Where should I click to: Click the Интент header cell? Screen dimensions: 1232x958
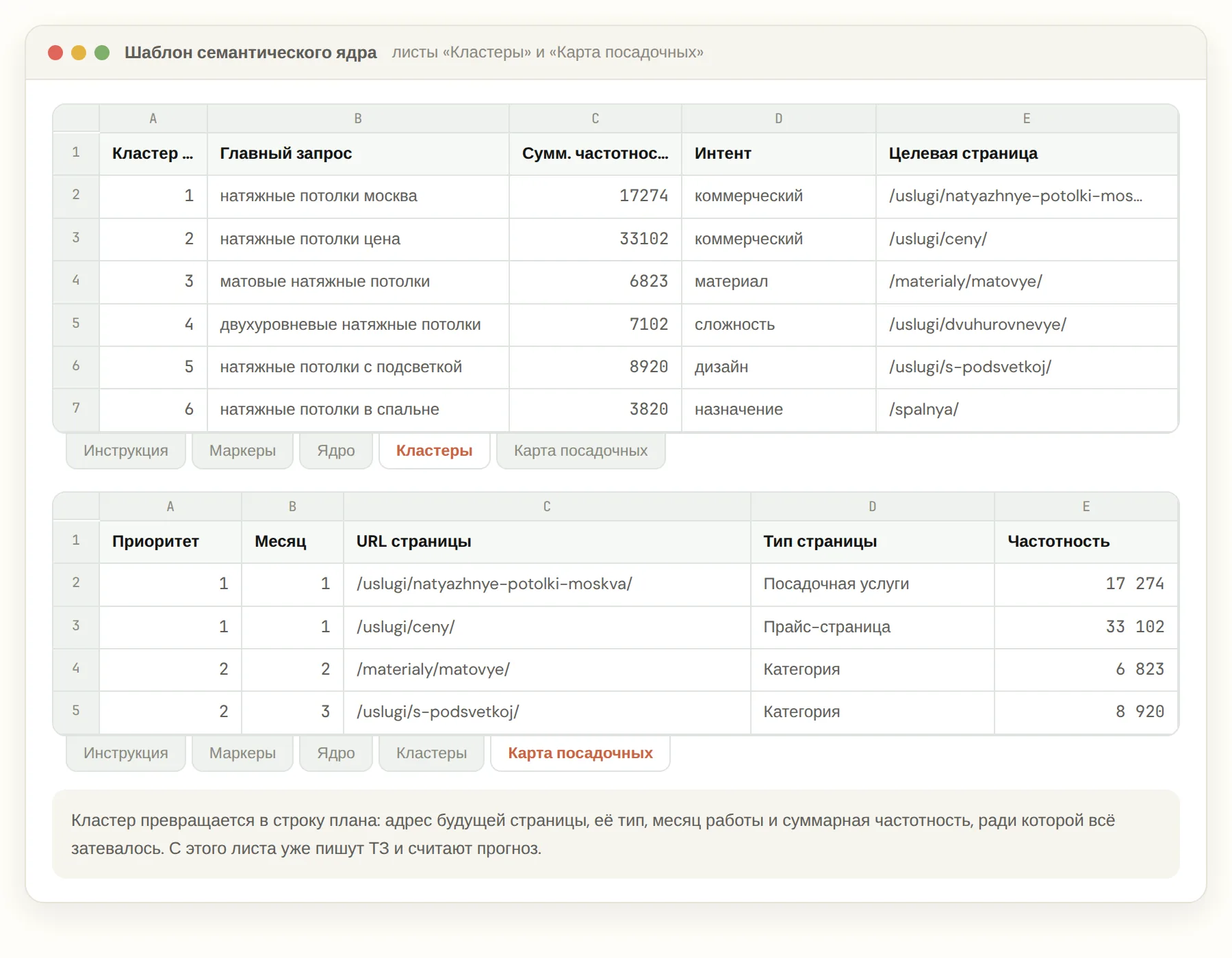pyautogui.click(x=779, y=154)
